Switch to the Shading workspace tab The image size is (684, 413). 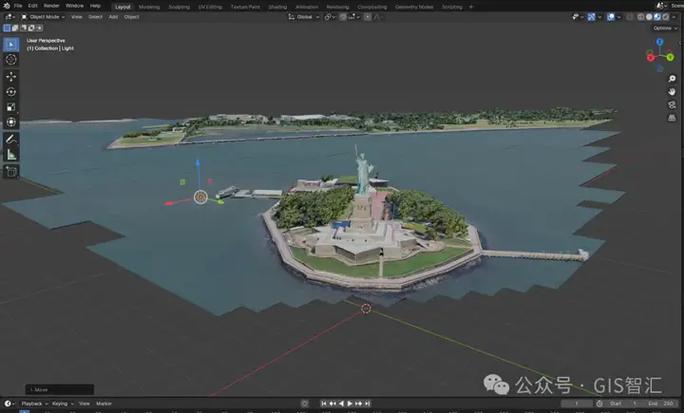coord(277,7)
